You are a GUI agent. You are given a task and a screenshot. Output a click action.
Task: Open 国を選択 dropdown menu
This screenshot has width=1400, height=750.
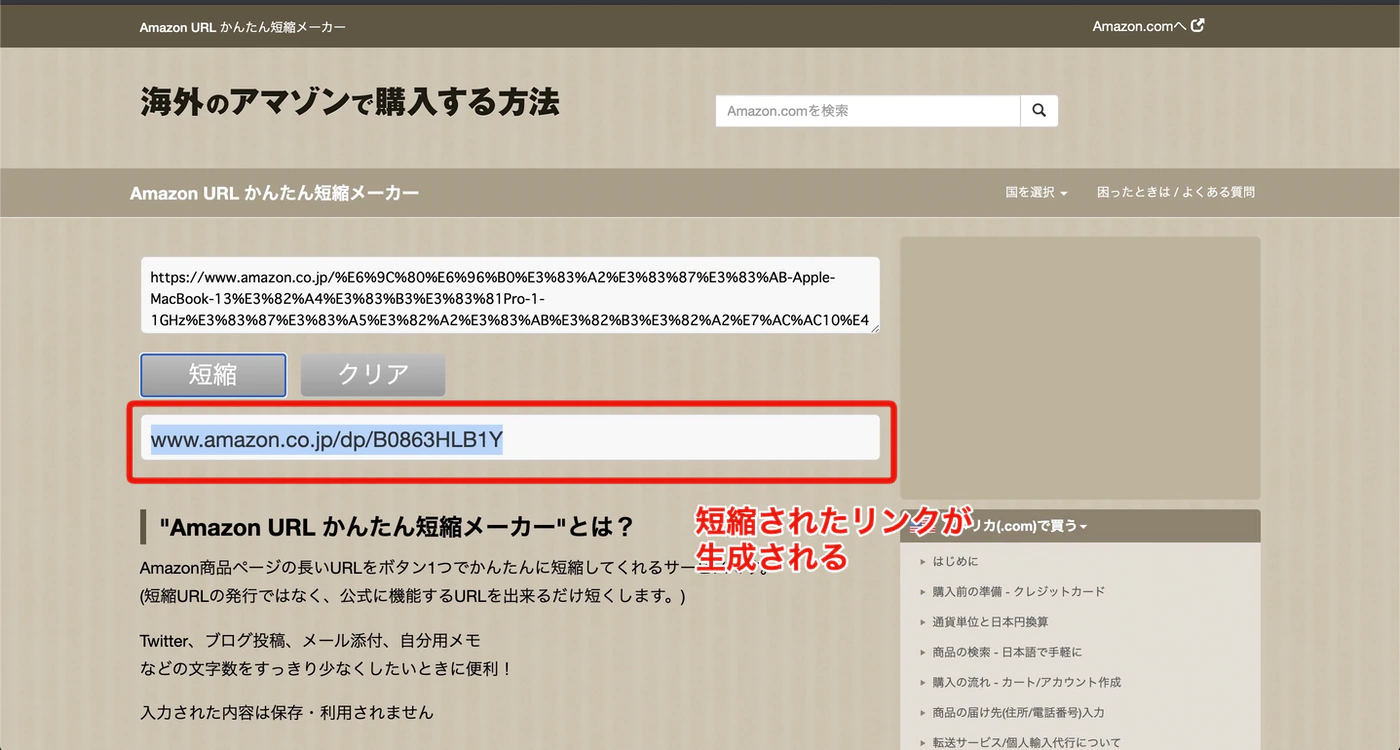pyautogui.click(x=1036, y=192)
